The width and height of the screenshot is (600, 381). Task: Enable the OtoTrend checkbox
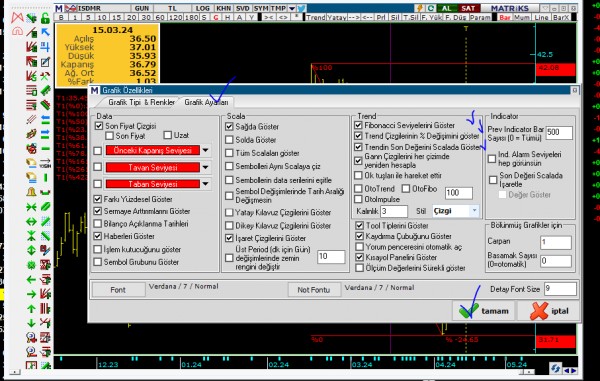pos(358,189)
